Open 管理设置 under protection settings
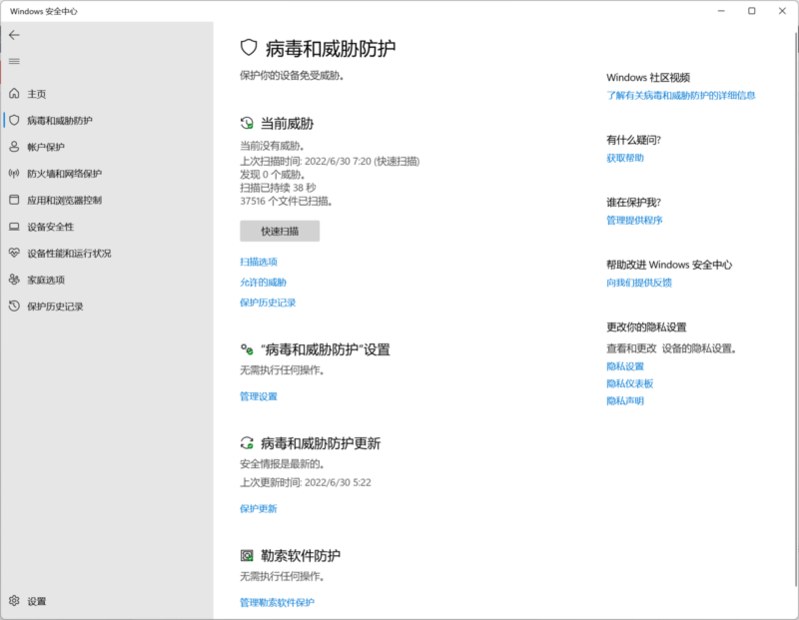 click(258, 396)
